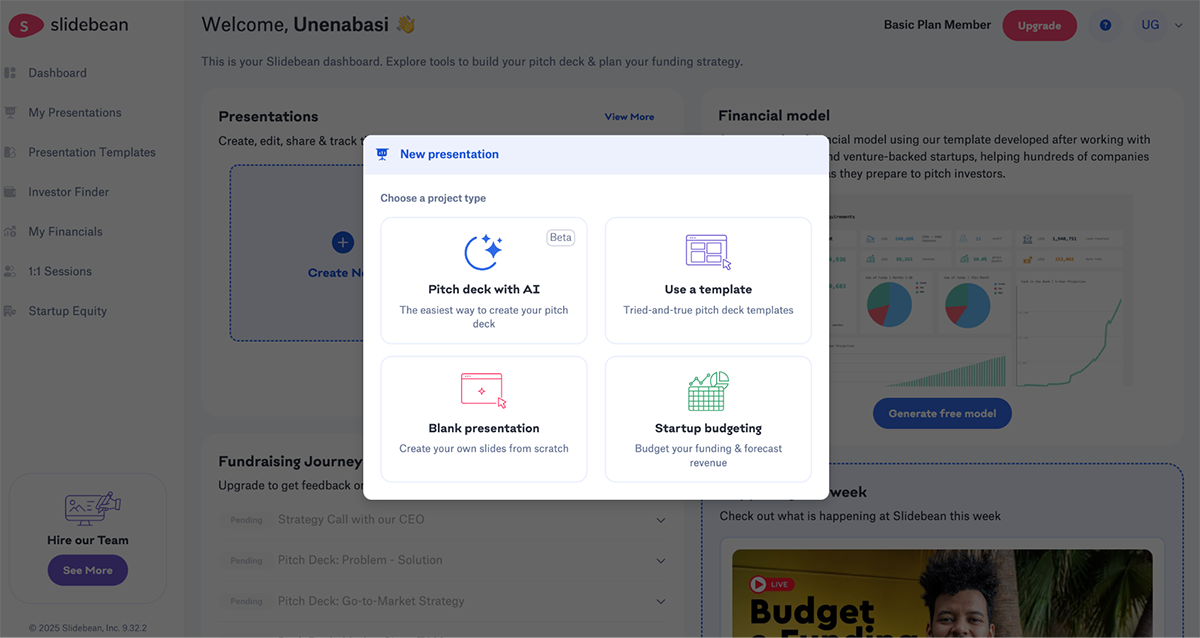Image resolution: width=1200 pixels, height=638 pixels.
Task: Expand Strategy Call with our CEO row
Action: (660, 520)
